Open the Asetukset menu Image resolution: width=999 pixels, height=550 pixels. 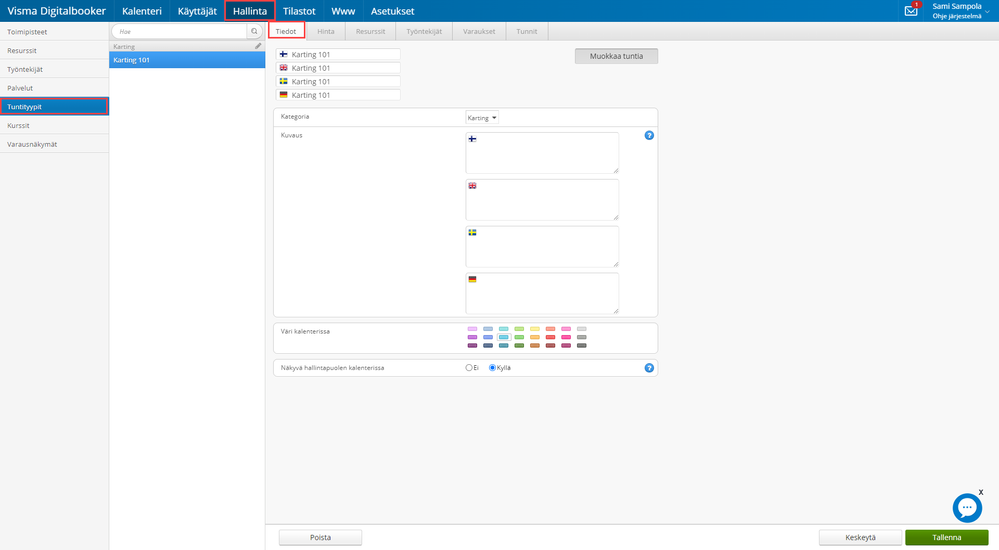392,11
